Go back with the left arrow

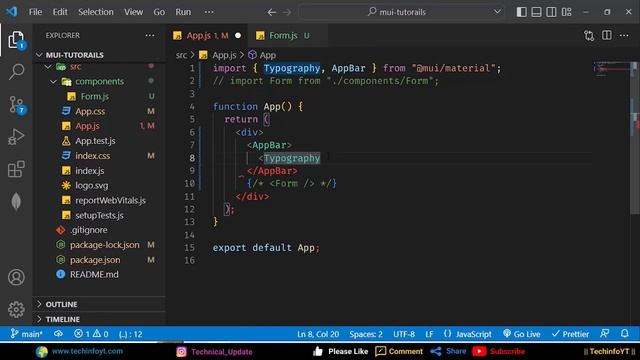pos(272,12)
